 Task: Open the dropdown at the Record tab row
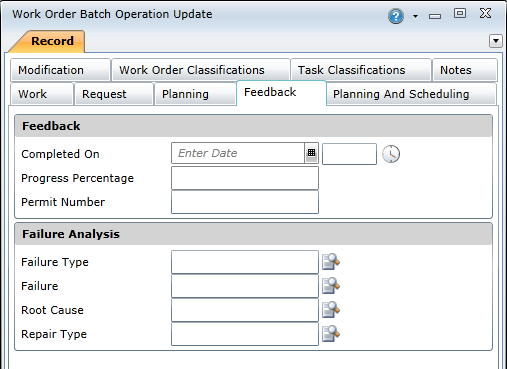click(496, 41)
